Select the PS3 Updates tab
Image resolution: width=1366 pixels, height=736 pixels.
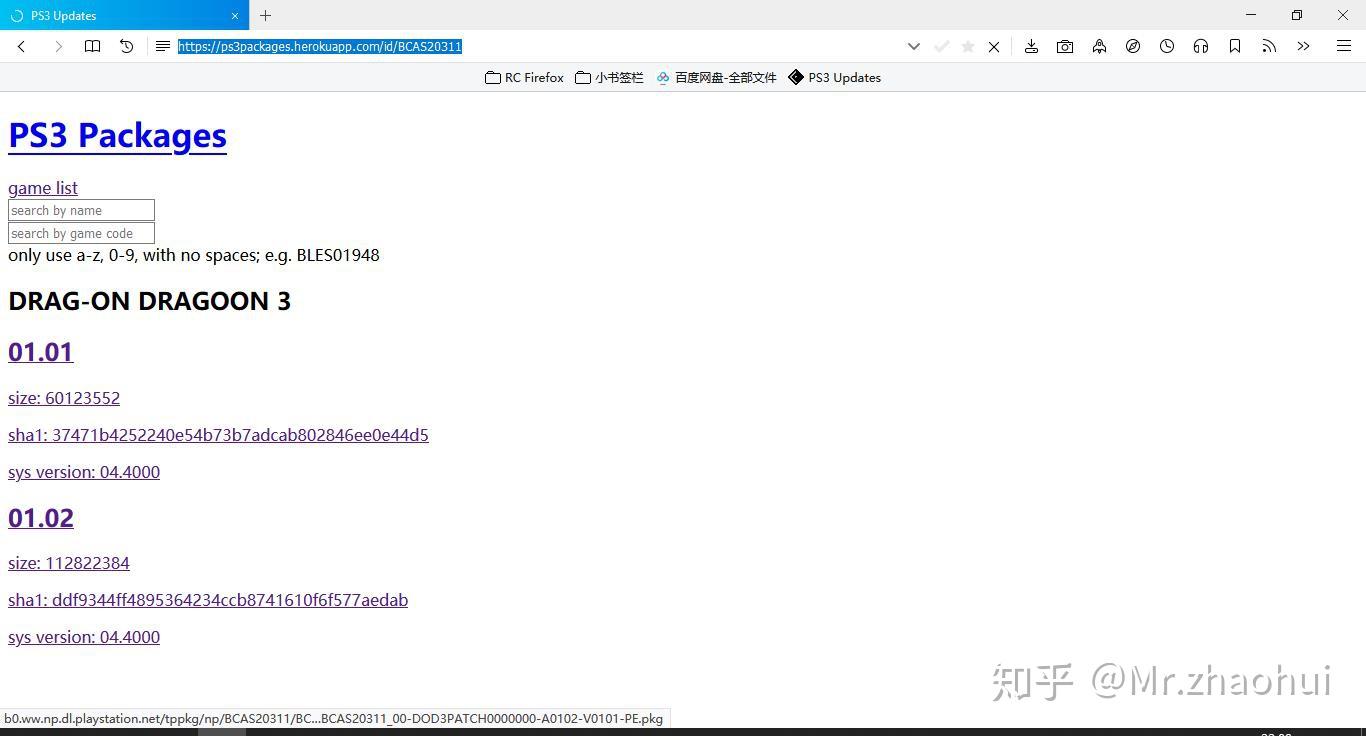(x=124, y=15)
